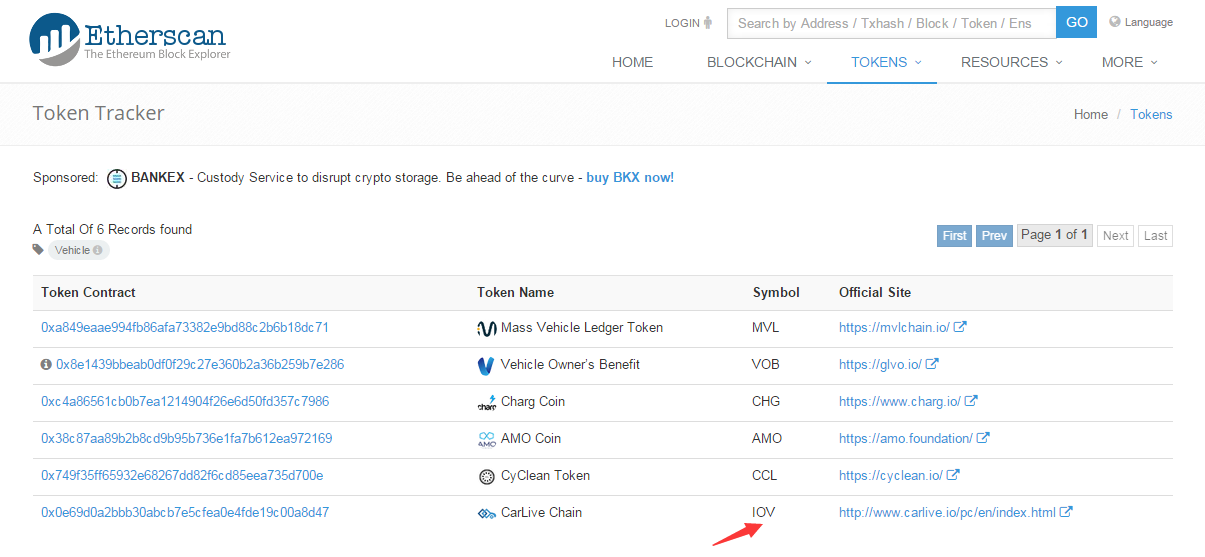Open the 'buy BKX now!' link

click(630, 177)
